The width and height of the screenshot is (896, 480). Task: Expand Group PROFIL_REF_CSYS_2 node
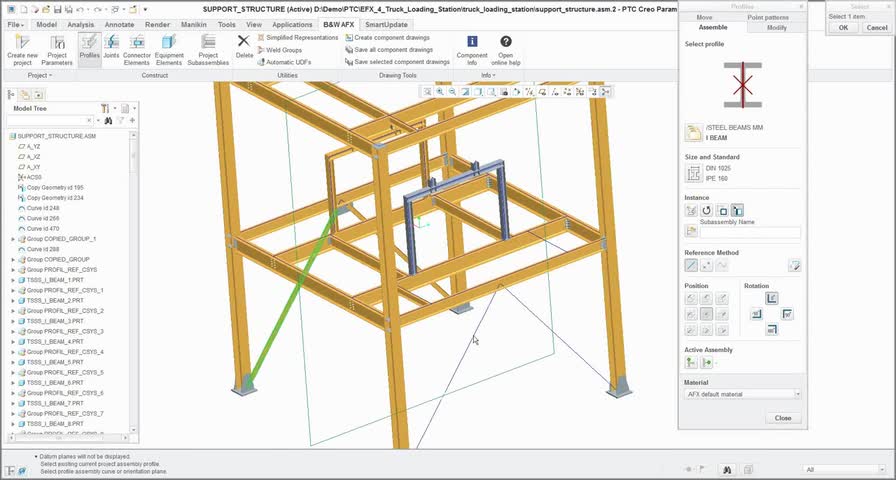coord(13,311)
